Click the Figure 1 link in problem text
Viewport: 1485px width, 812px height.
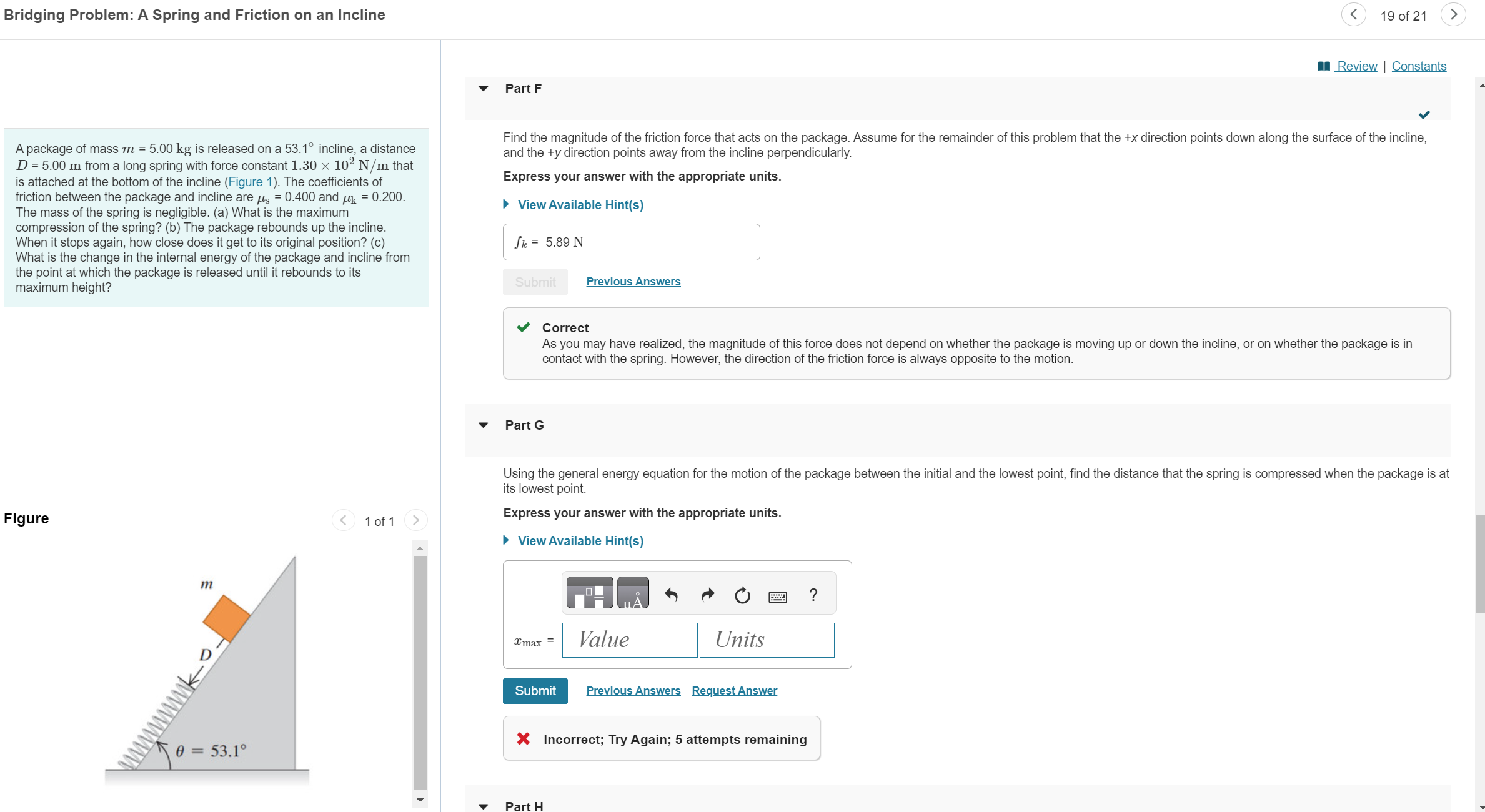coord(251,182)
